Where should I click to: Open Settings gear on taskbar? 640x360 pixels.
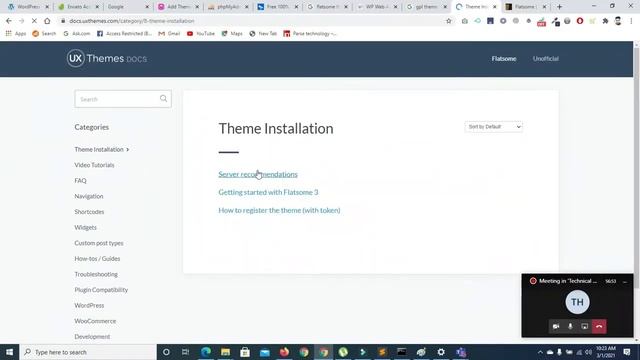pos(441,352)
